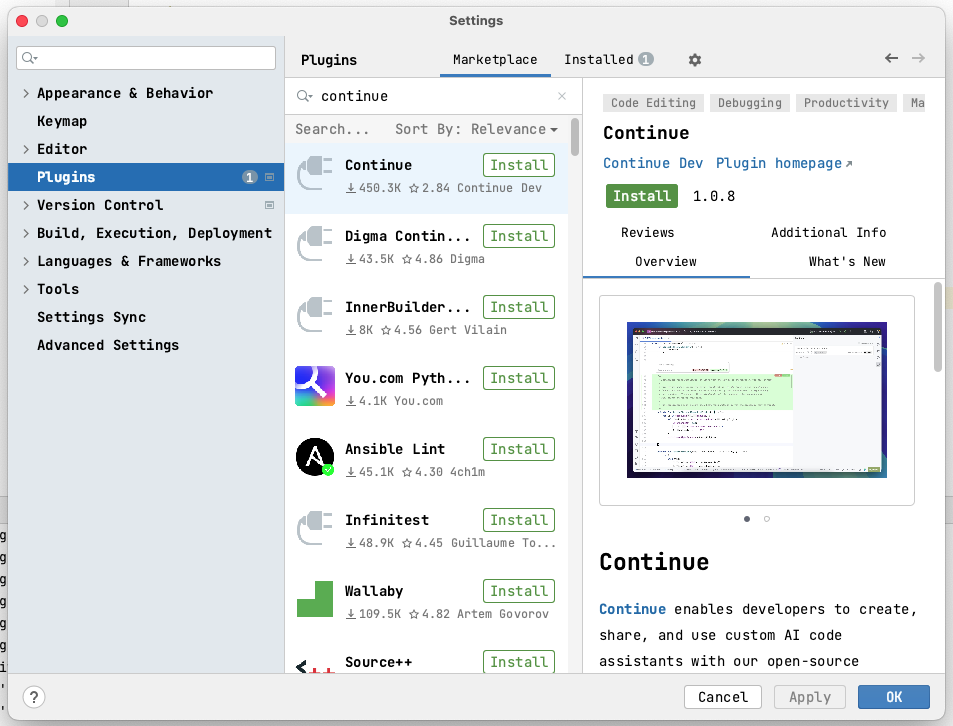The height and width of the screenshot is (726, 953).
Task: Select the second screenshot carousel dot
Action: point(766,519)
